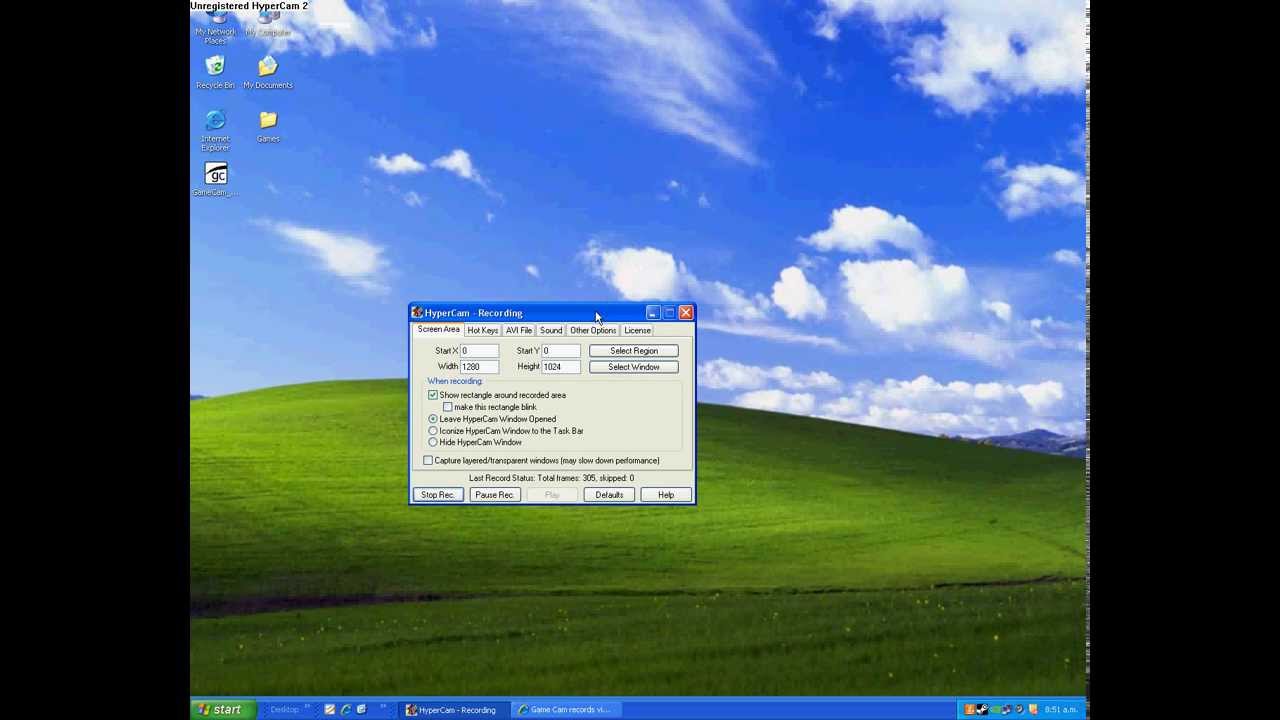Click the system tray clock
This screenshot has height=720, width=1280.
tap(1060, 710)
